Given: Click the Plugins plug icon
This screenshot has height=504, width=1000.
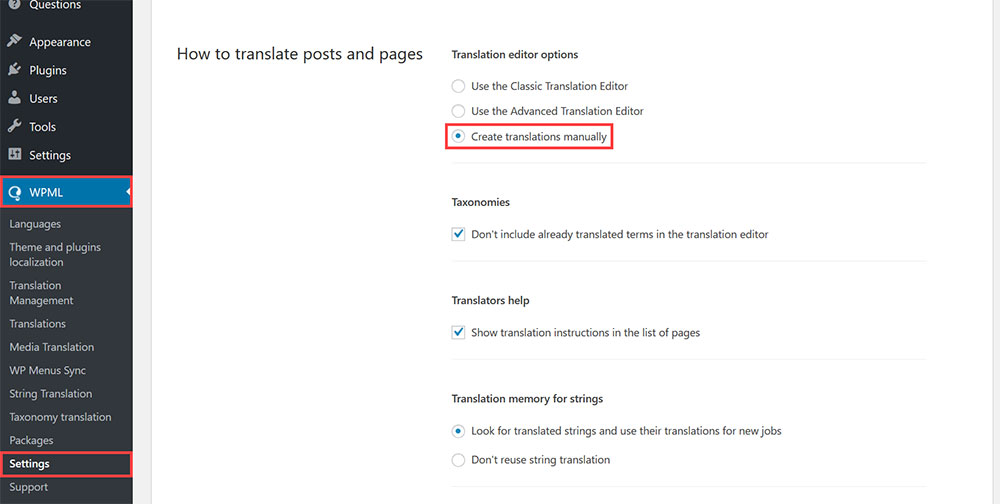Looking at the screenshot, I should pyautogui.click(x=14, y=70).
